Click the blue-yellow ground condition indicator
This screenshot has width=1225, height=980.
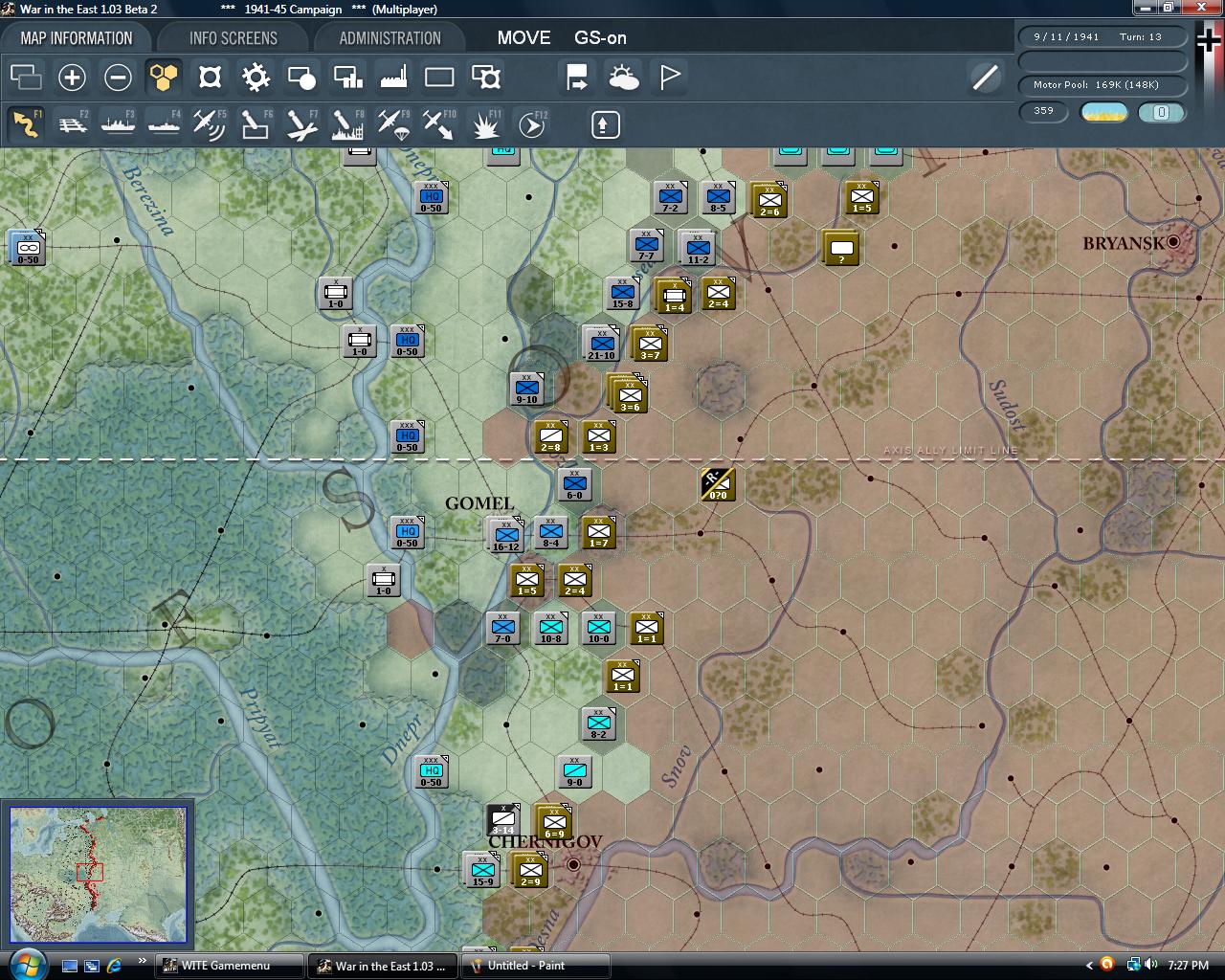click(x=1103, y=112)
